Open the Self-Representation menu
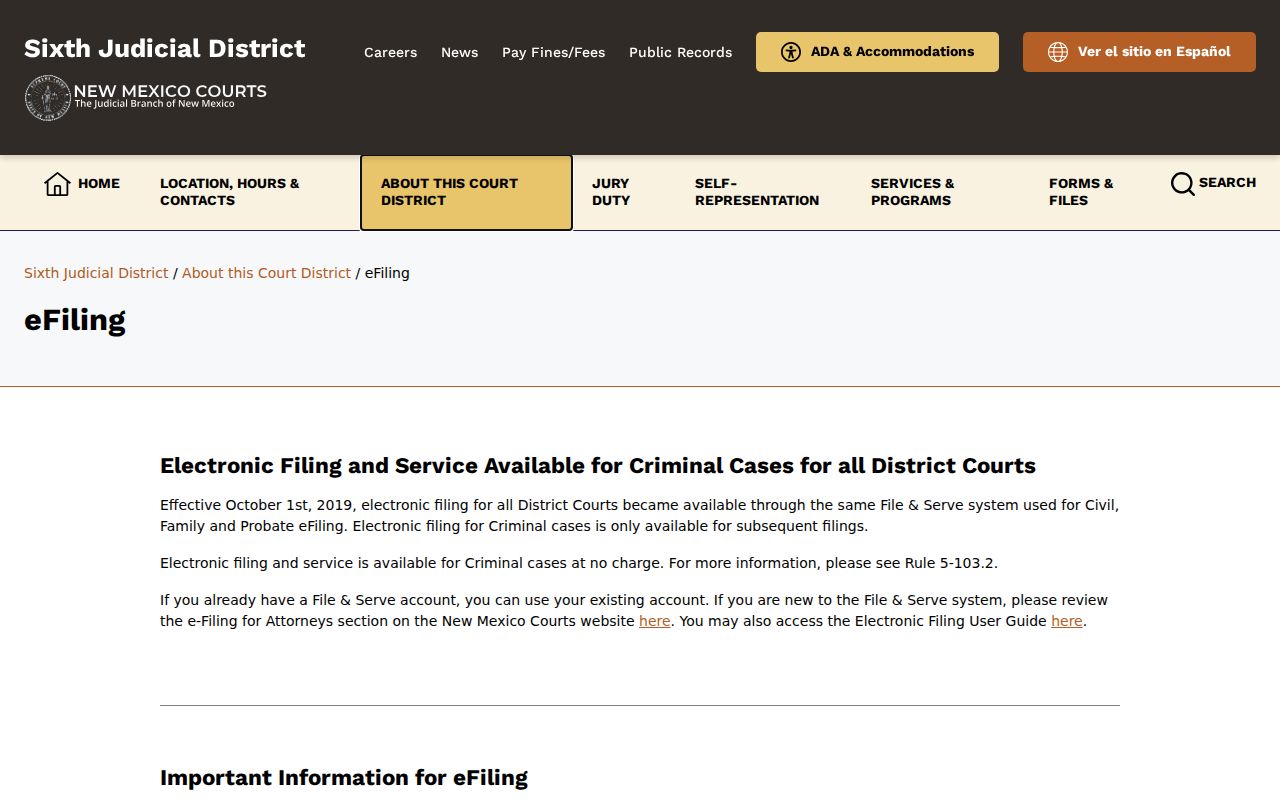Image resolution: width=1280 pixels, height=800 pixels. [757, 192]
